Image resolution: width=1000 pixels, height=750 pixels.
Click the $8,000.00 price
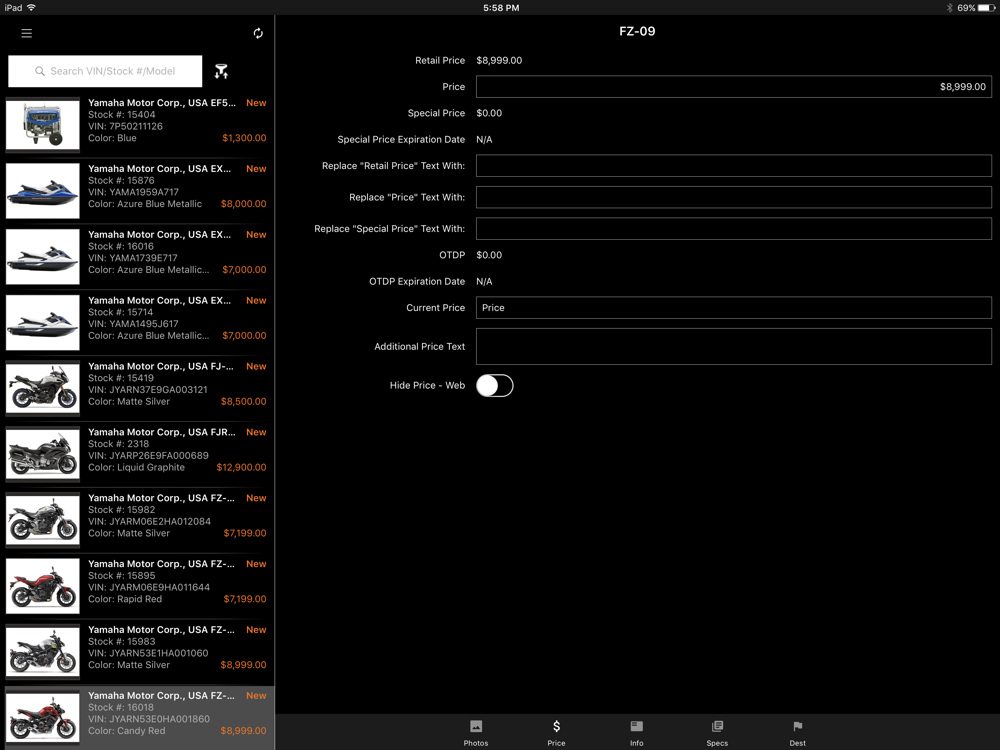click(244, 203)
